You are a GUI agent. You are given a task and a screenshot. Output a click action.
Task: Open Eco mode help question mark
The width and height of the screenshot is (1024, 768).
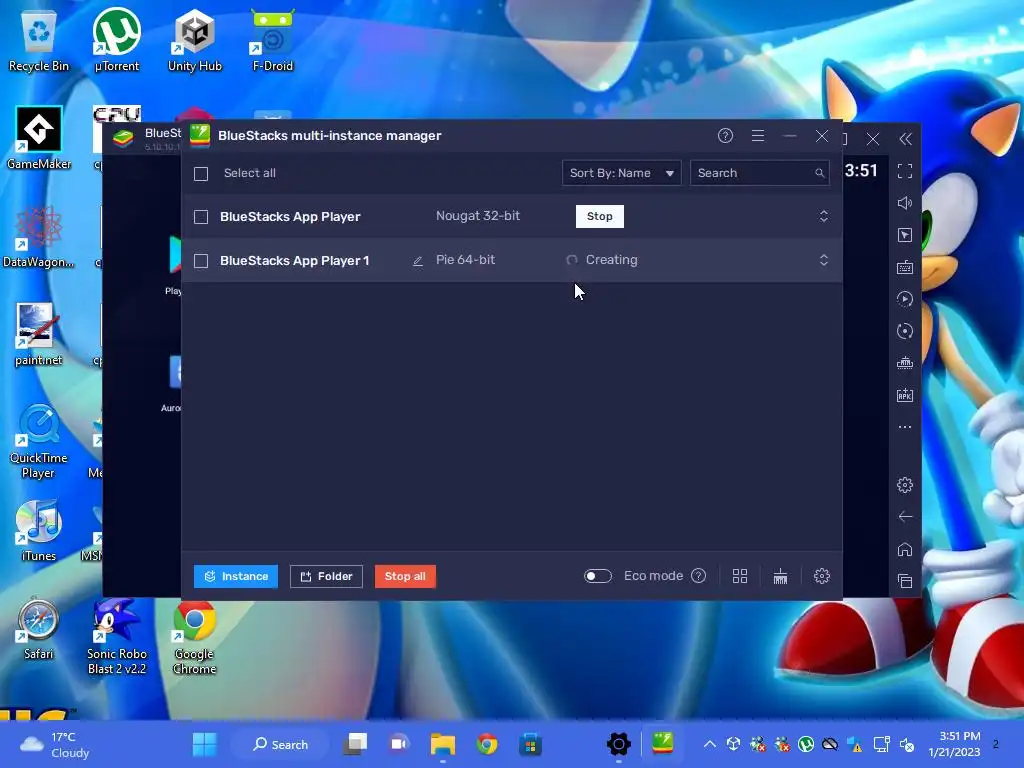[x=698, y=575]
